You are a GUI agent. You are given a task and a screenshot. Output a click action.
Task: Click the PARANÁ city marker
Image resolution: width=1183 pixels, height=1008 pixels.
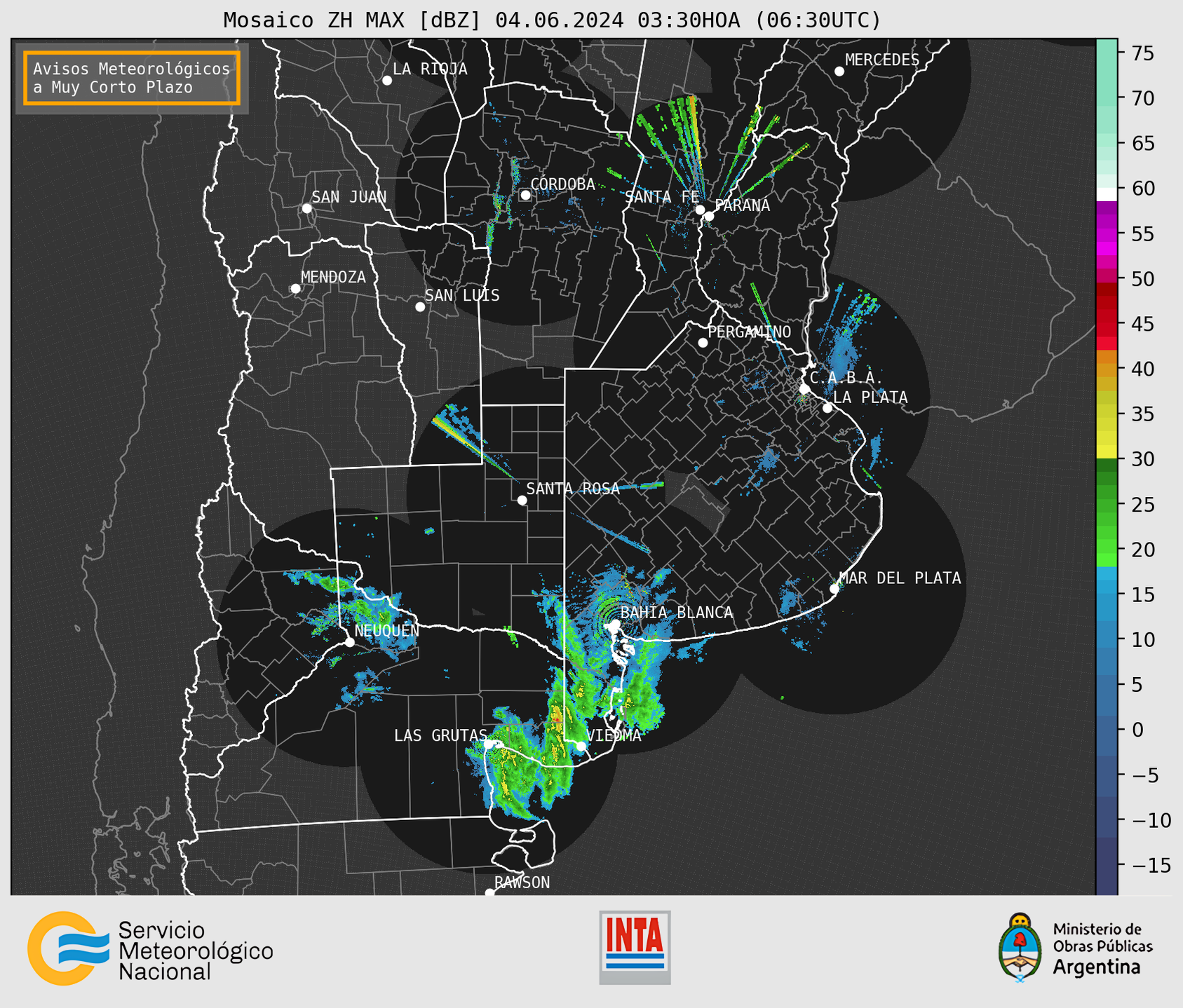709,216
